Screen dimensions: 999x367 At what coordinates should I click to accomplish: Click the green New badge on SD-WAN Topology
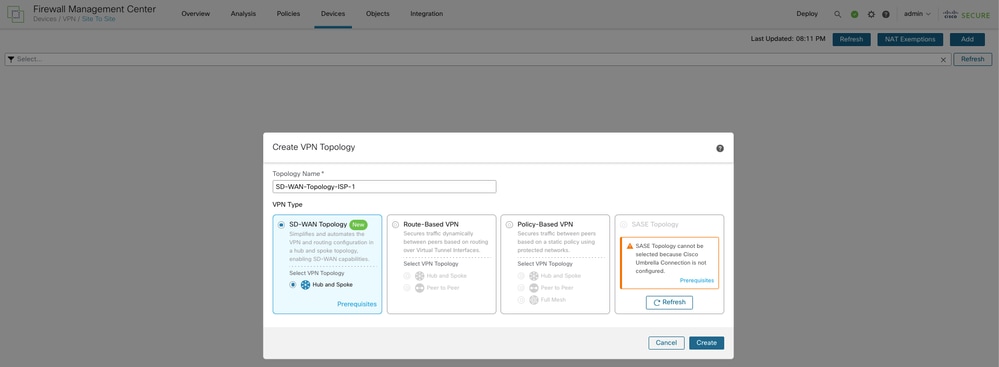click(359, 224)
